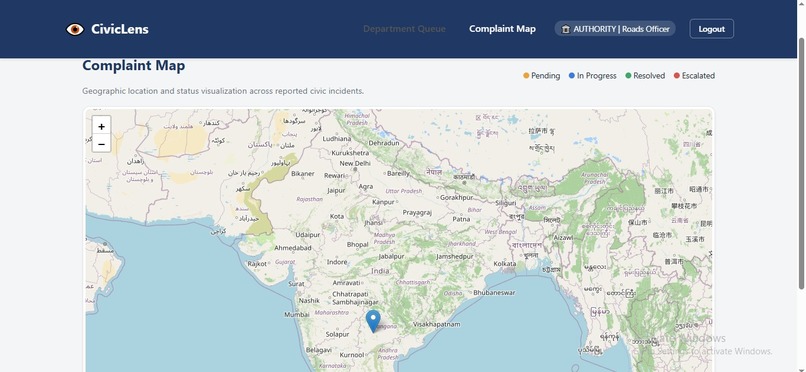Screen dimensions: 806x372
Task: Click Nashik label on the map
Action: tap(309, 301)
